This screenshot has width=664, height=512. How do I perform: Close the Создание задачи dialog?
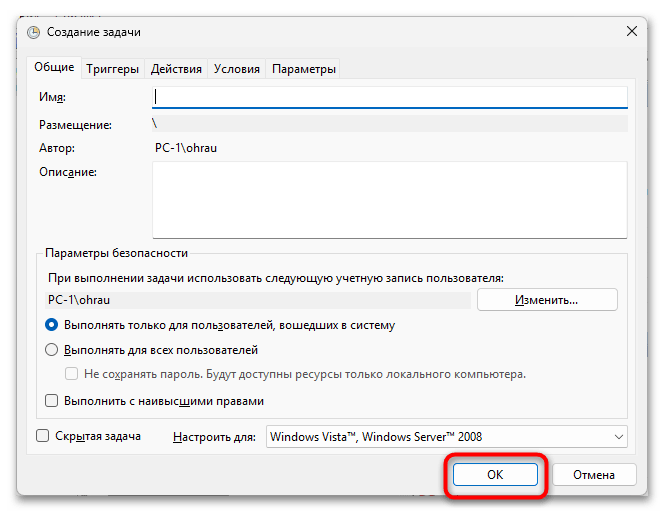coord(632,31)
